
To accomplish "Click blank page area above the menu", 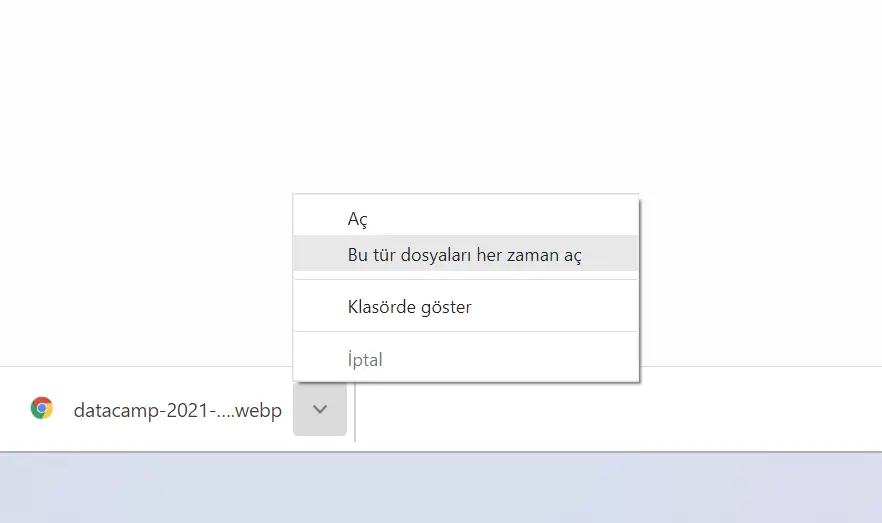I will point(441,96).
